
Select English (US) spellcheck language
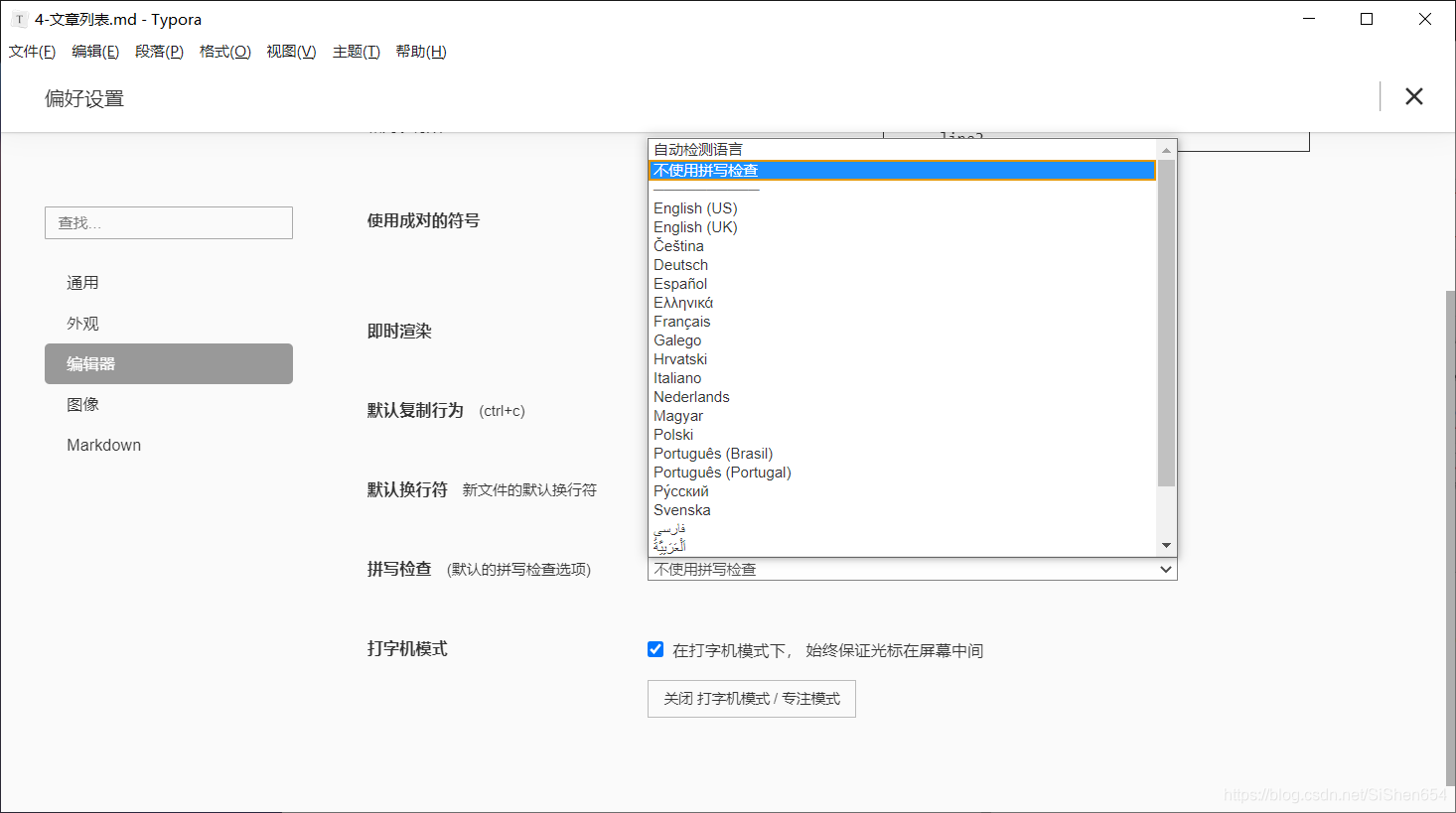[903, 208]
